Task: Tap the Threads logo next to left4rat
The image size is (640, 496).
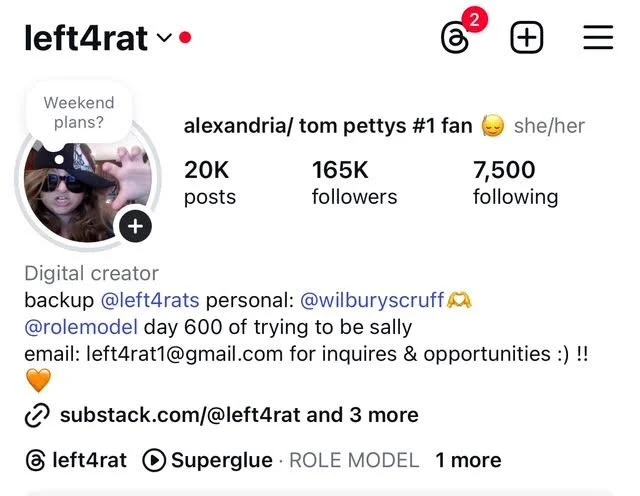Action: pyautogui.click(x=36, y=460)
